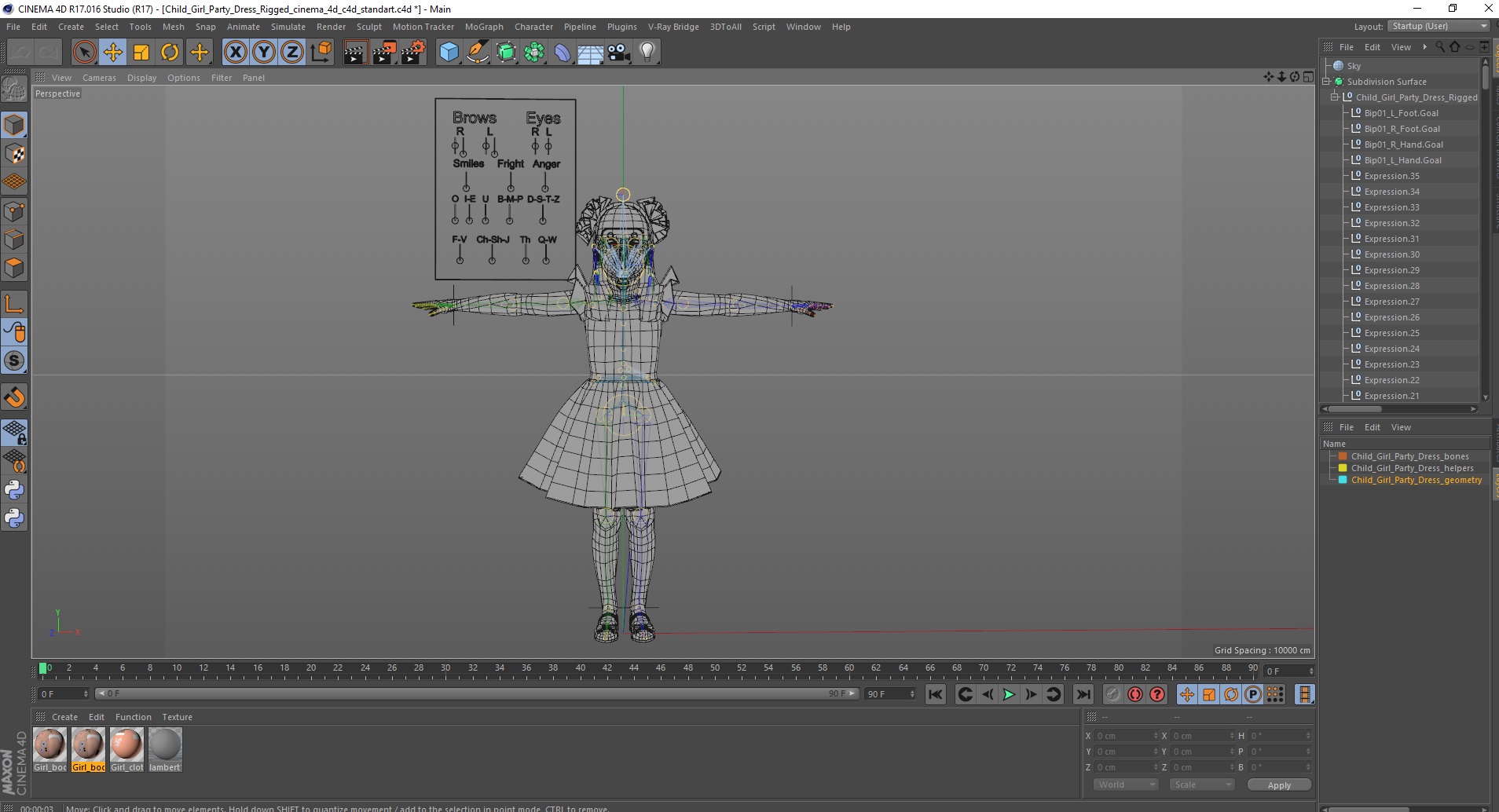
Task: Collapse Child_Girl_Party_Dress_Rigged tree node
Action: click(x=1334, y=97)
